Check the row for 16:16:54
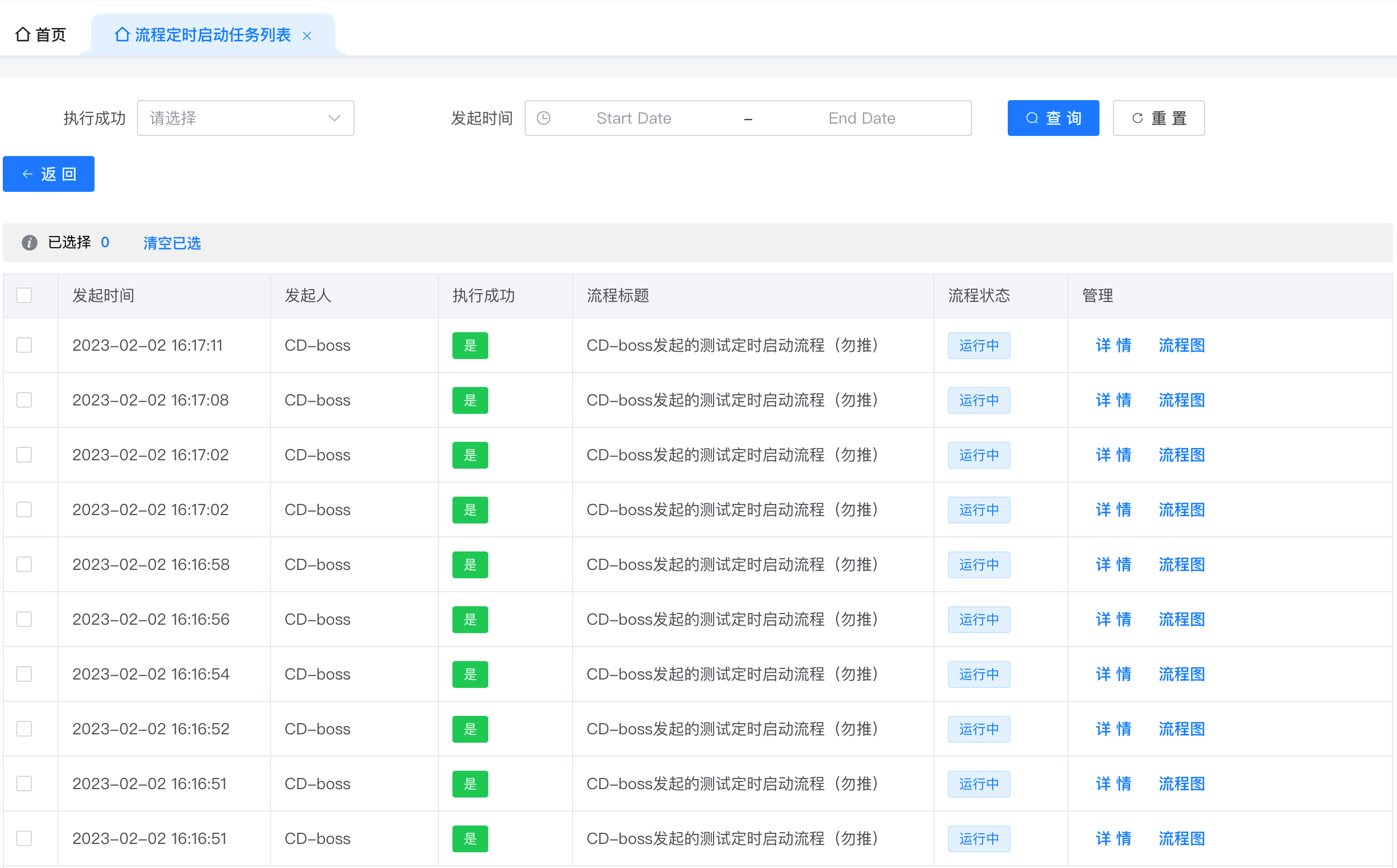1397x868 pixels. pos(24,674)
